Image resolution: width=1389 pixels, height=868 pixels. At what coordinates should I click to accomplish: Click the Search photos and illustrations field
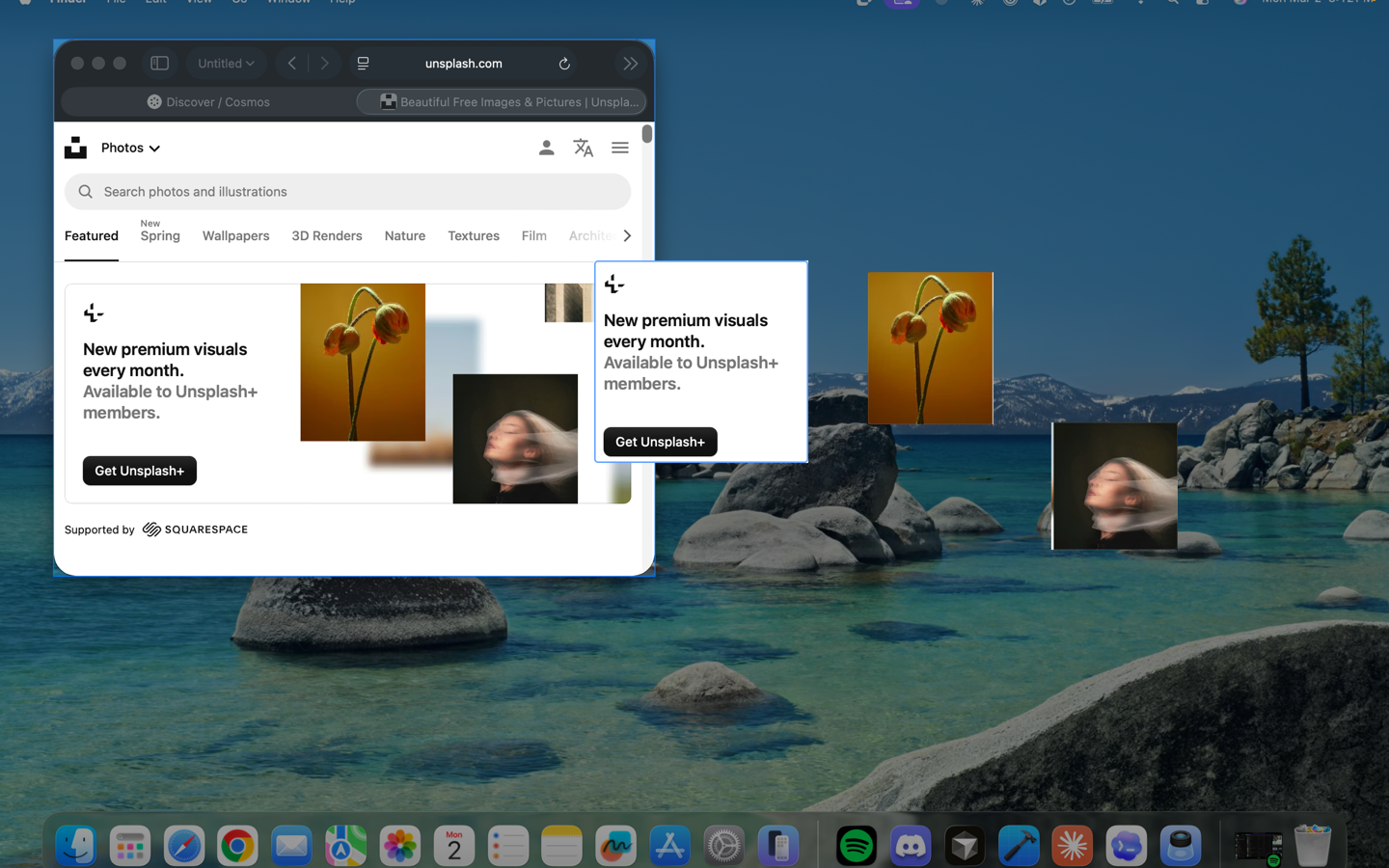pos(347,192)
